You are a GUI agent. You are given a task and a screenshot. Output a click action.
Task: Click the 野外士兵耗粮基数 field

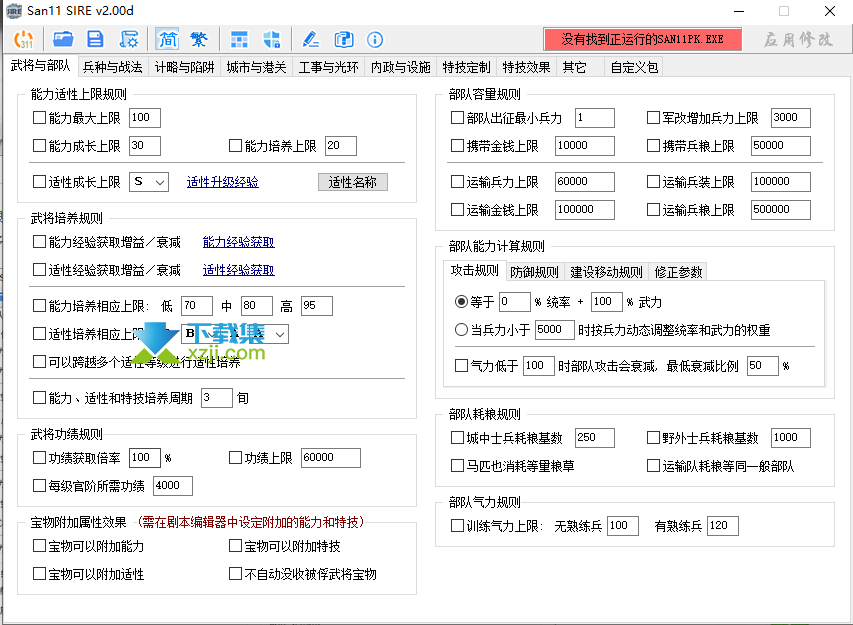790,437
